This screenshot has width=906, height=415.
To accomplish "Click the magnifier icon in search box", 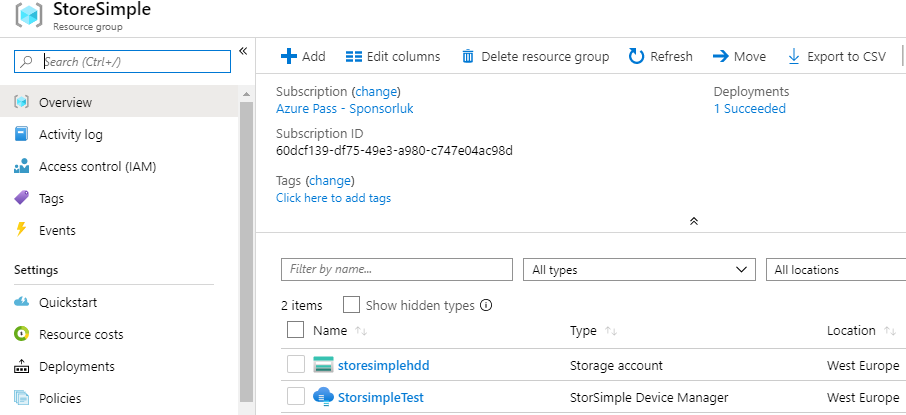I will click(26, 62).
